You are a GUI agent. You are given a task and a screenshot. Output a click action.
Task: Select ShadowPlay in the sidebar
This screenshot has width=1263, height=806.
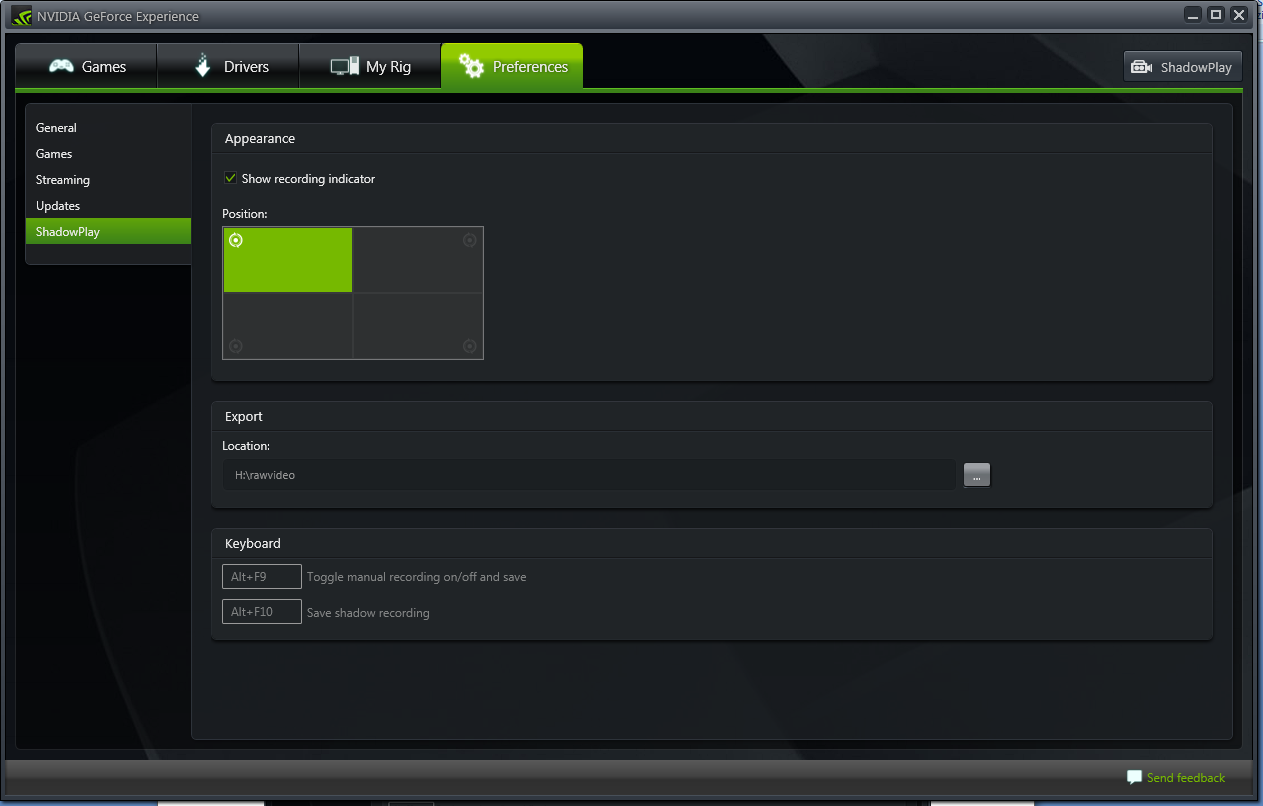(108, 231)
